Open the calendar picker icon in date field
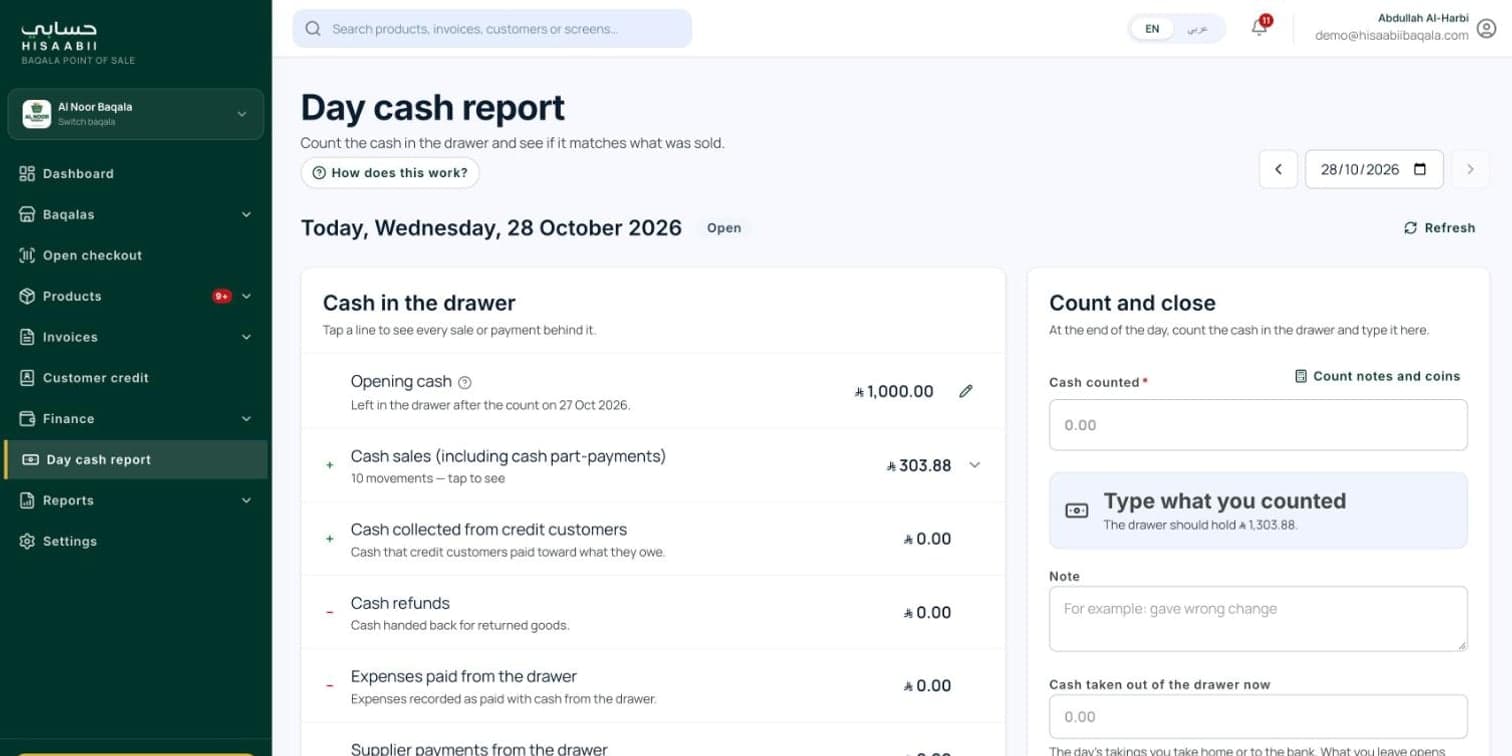The image size is (1512, 756). click(1420, 169)
